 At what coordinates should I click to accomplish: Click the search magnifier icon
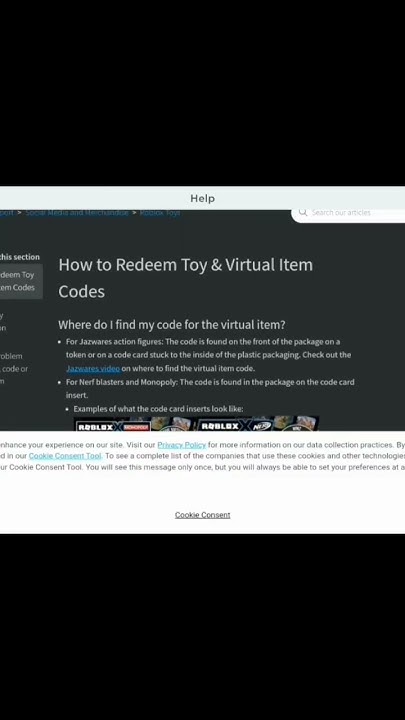point(303,212)
